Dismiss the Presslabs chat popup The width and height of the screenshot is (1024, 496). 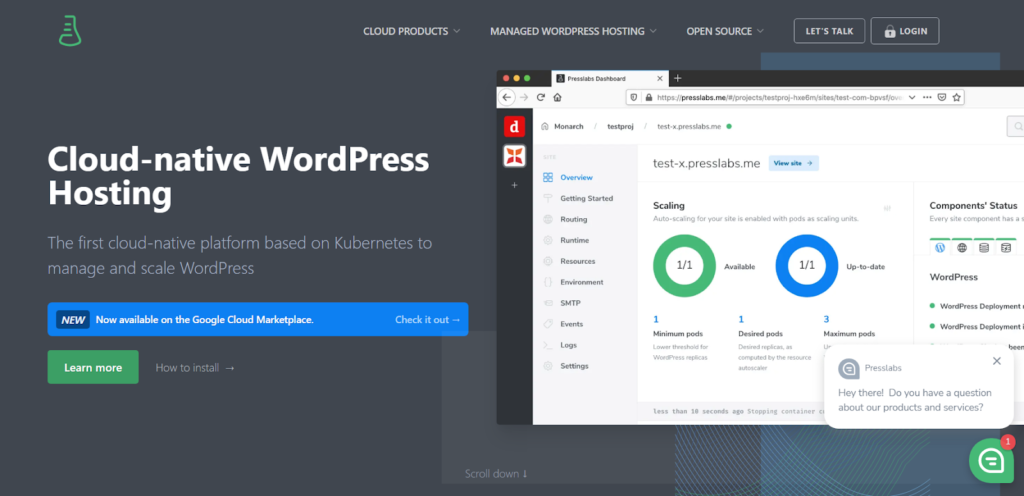coord(996,361)
